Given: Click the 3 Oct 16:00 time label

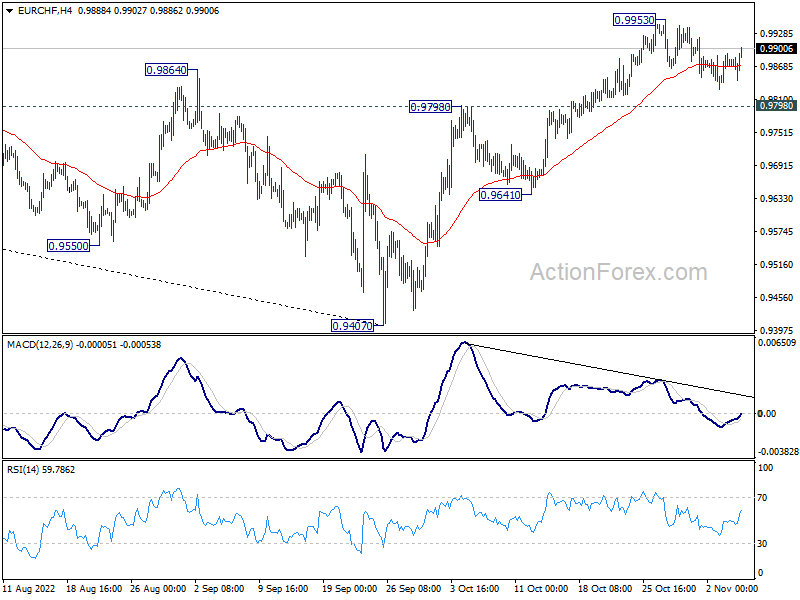Looking at the screenshot, I should [x=474, y=588].
